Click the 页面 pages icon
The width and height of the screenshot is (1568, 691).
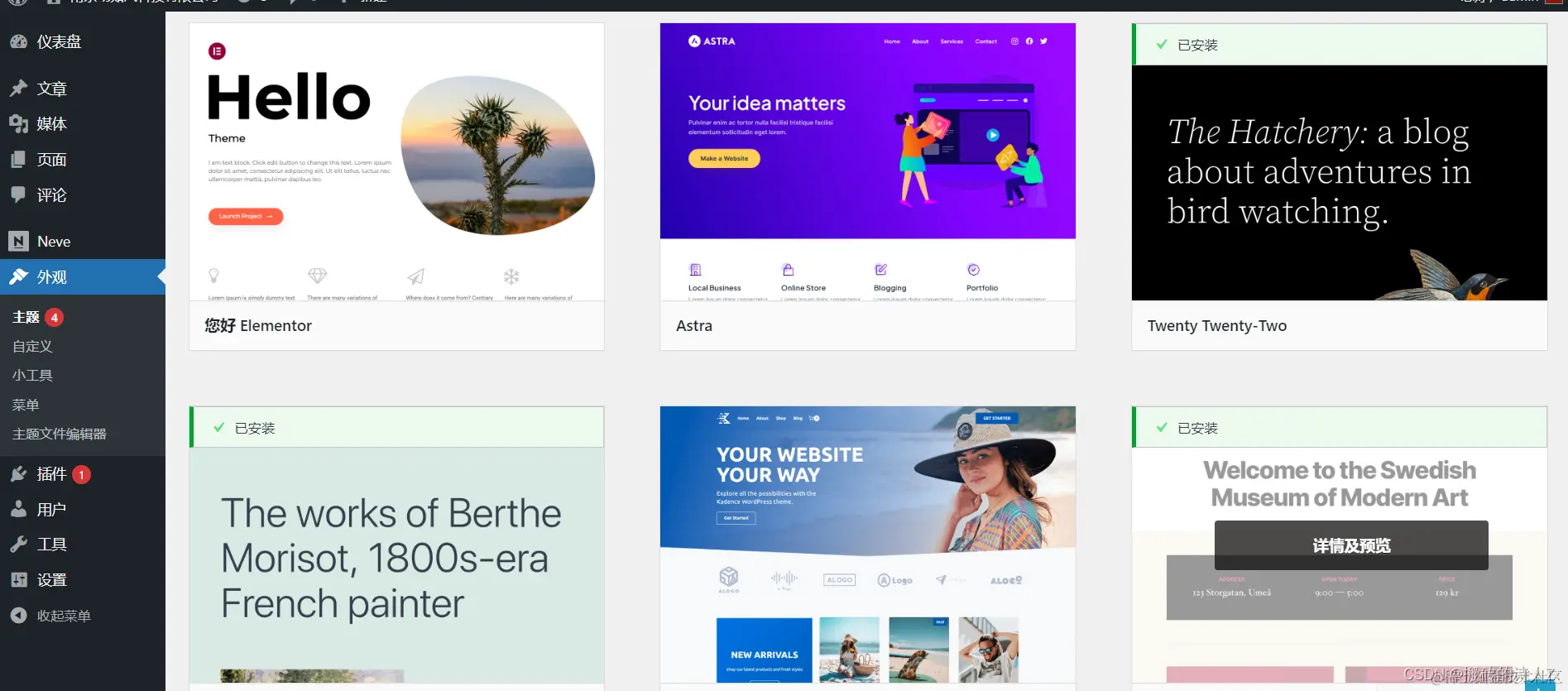[x=18, y=159]
